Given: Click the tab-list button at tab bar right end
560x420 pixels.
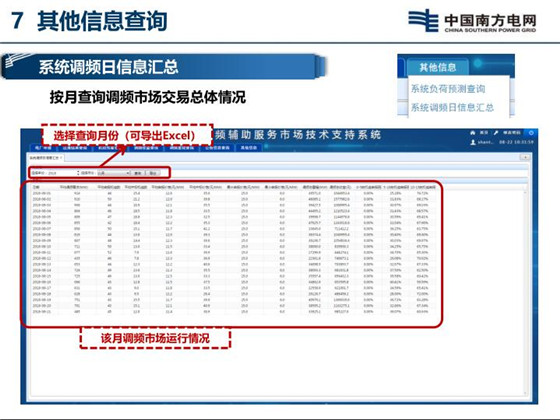Looking at the screenshot, I should click(x=525, y=158).
